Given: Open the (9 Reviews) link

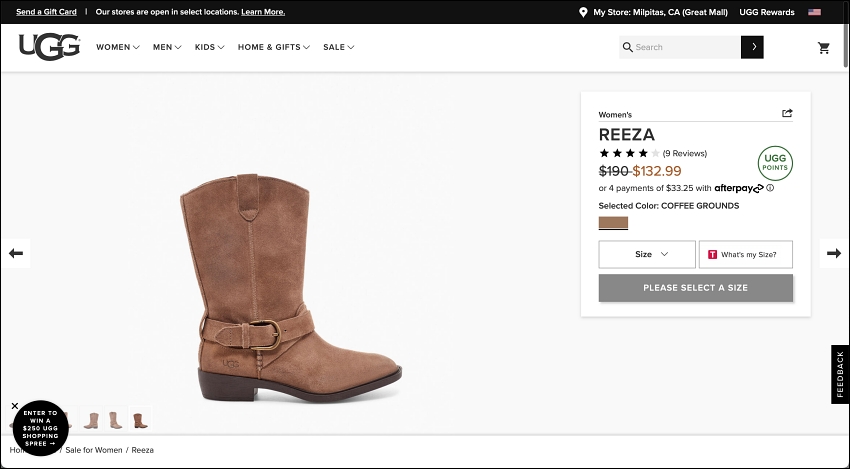Looking at the screenshot, I should pos(685,153).
